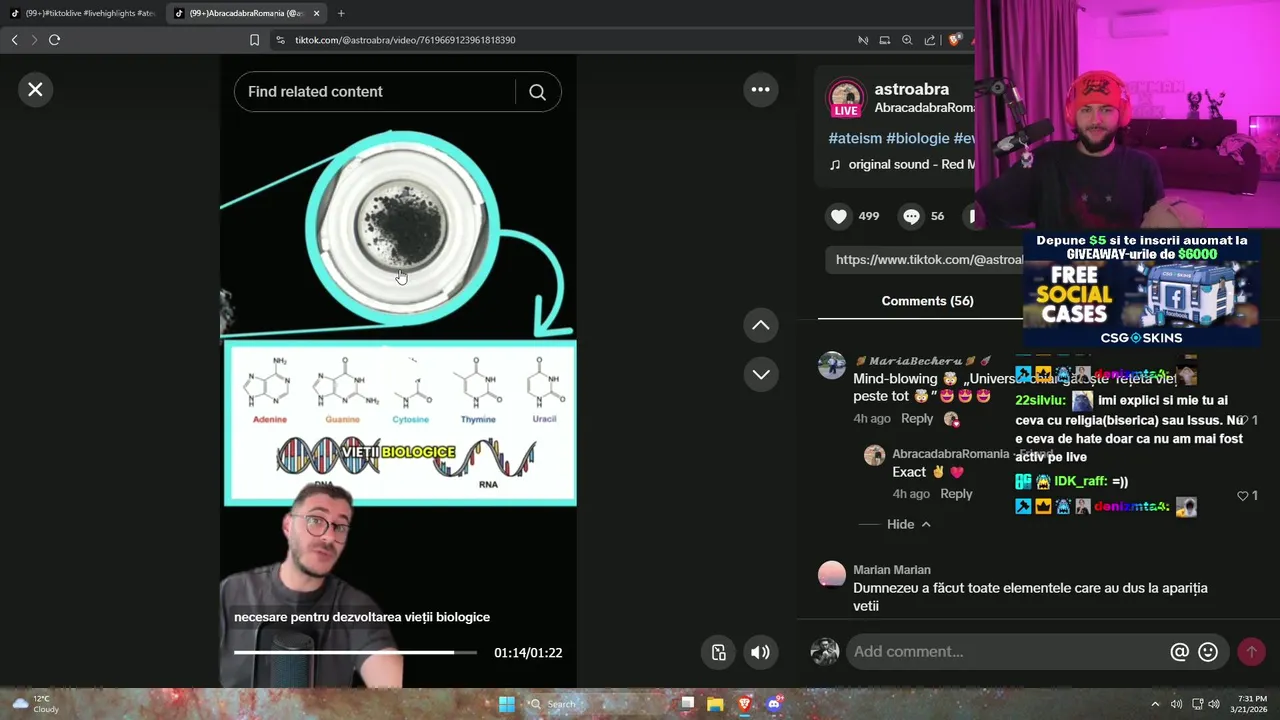Open Windows Start menu
Image resolution: width=1280 pixels, height=720 pixels.
pyautogui.click(x=507, y=704)
